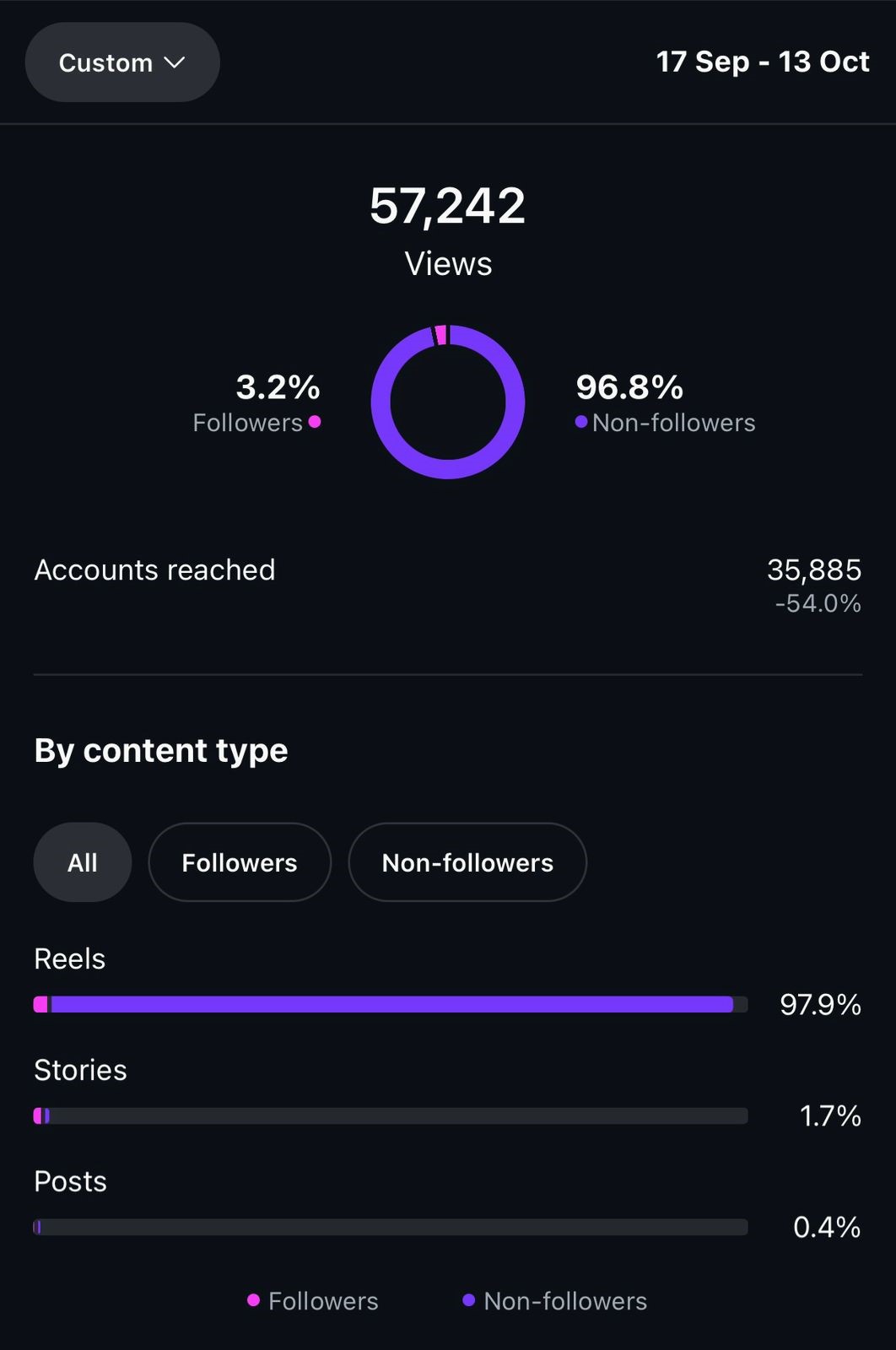Tap the purple dot beside 96.8% Non-followers
This screenshot has width=896, height=1350.
click(581, 422)
